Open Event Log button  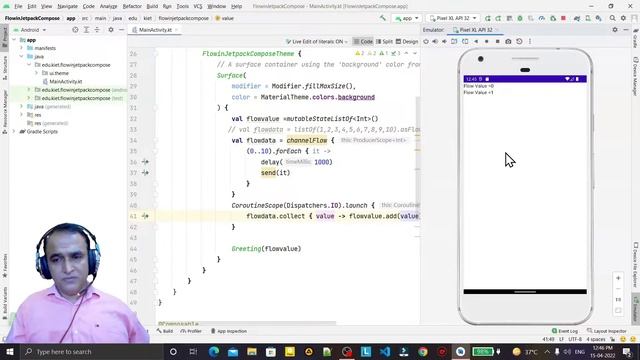565,331
